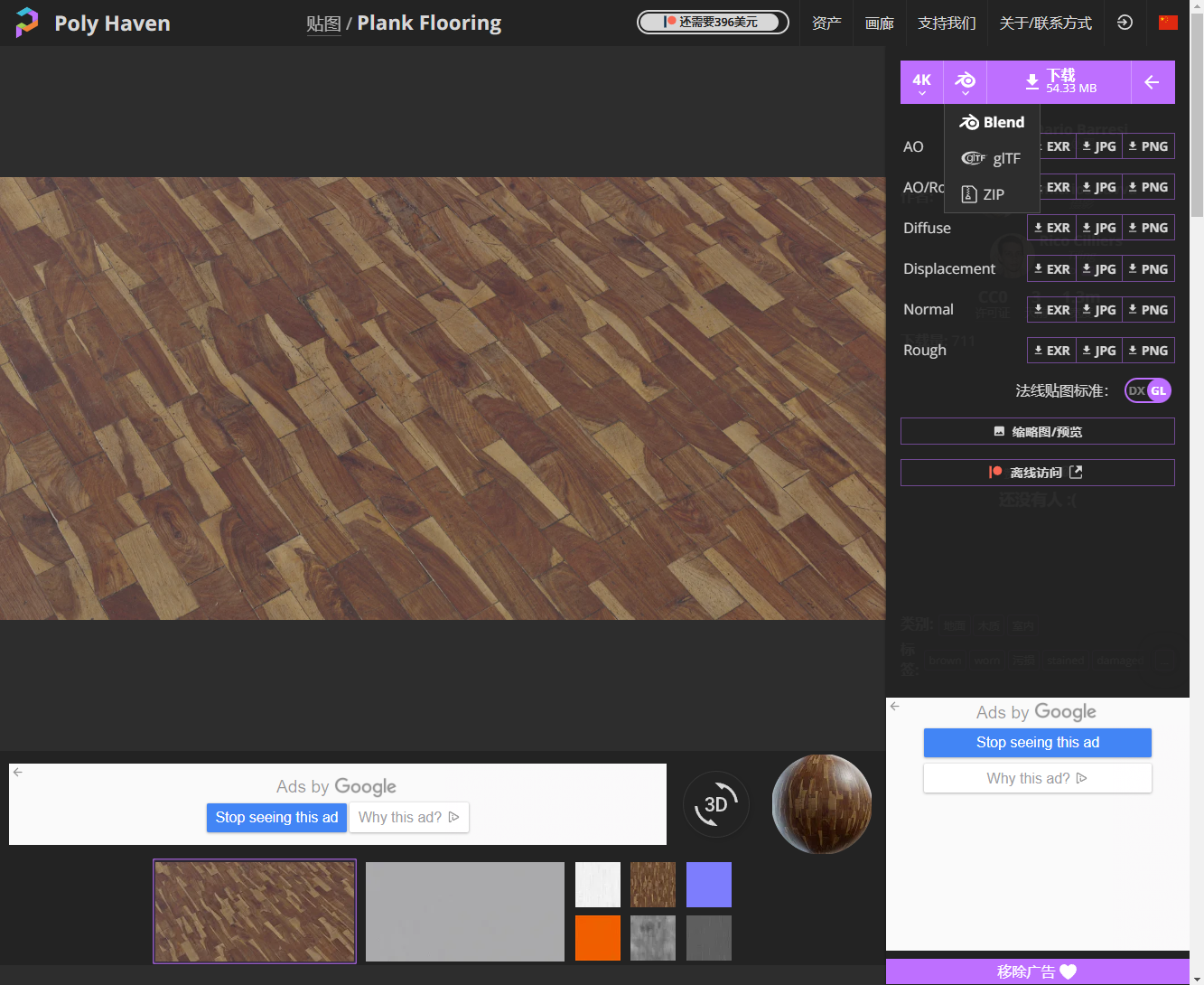Download Rough map as JPG
This screenshot has width=1204, height=985.
(1099, 350)
